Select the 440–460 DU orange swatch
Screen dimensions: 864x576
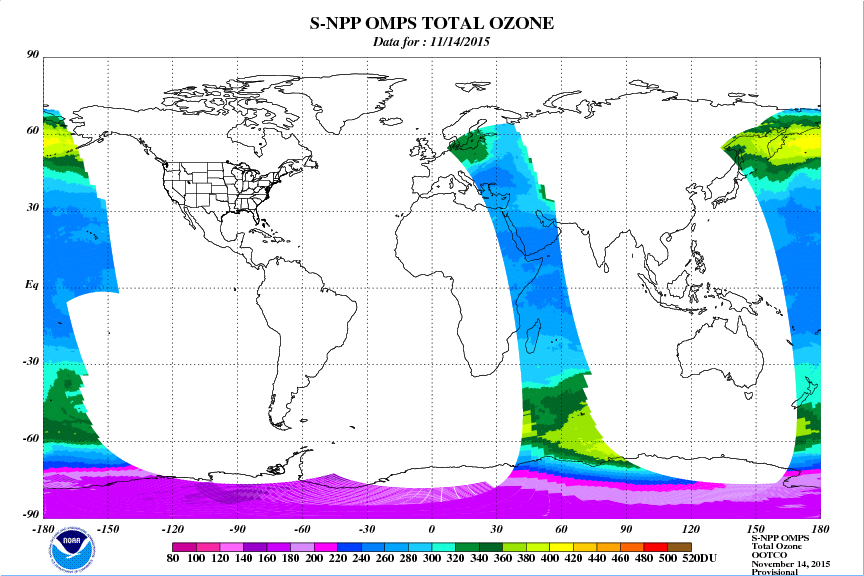609,547
